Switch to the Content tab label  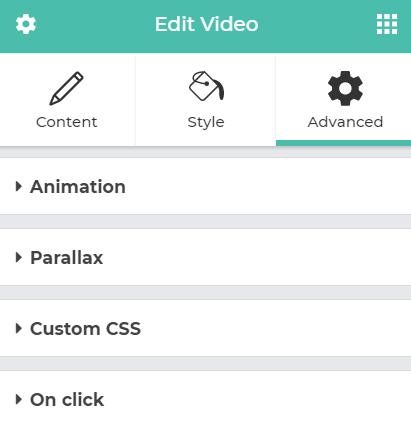67,122
